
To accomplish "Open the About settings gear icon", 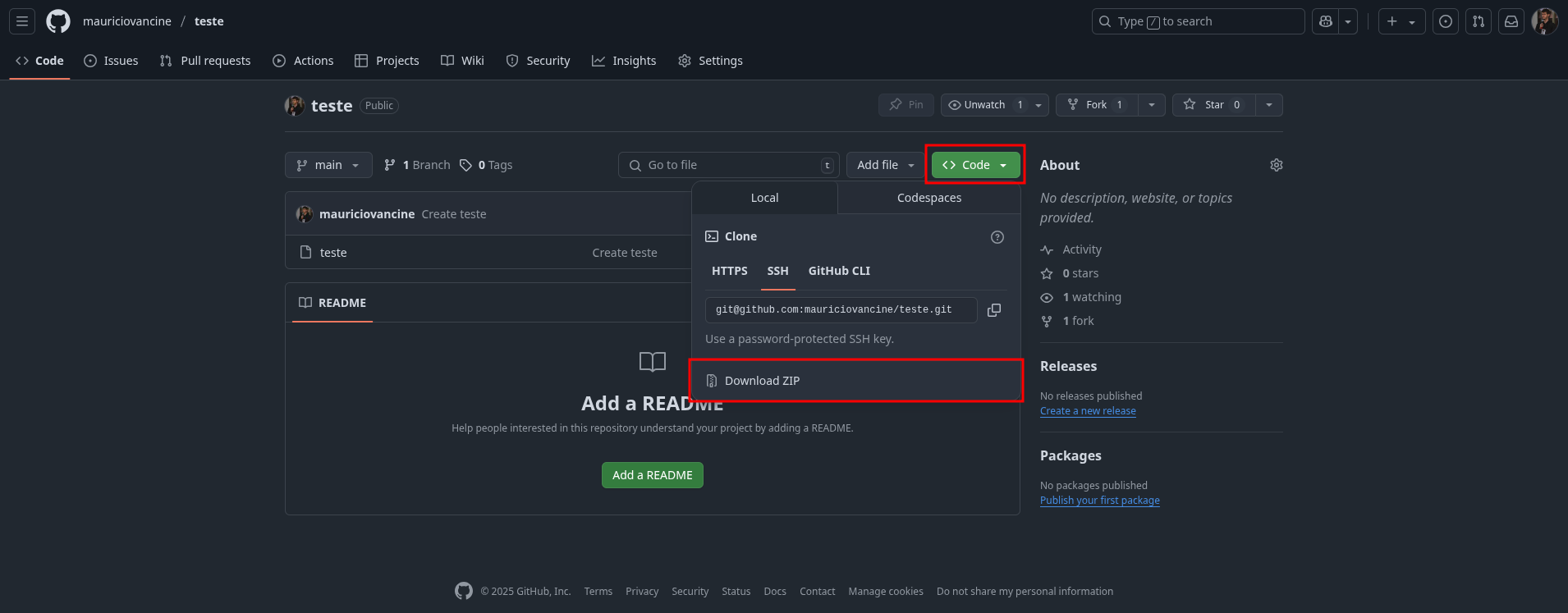I will (1276, 165).
